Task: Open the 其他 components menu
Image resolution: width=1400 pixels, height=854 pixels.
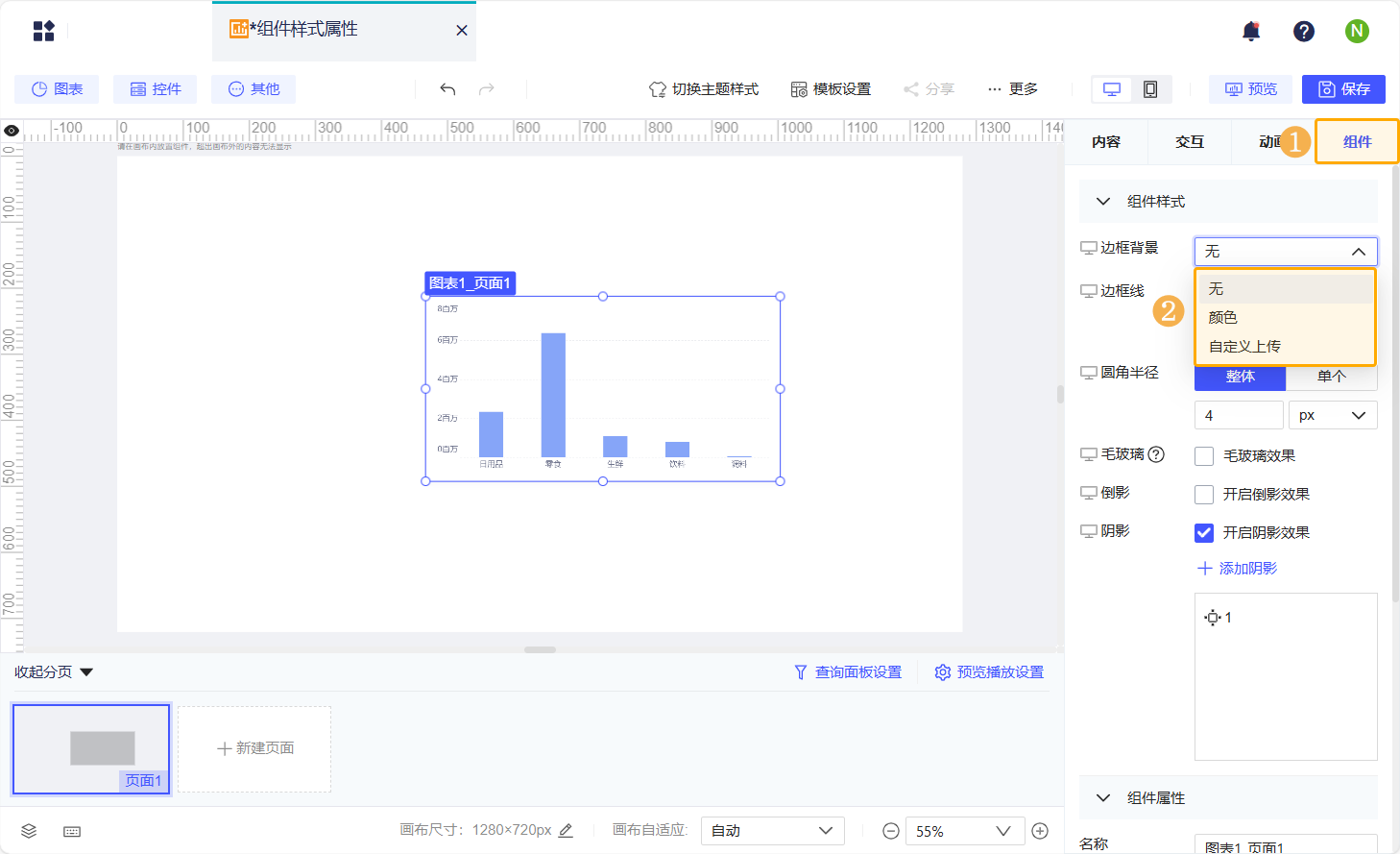Action: (253, 89)
